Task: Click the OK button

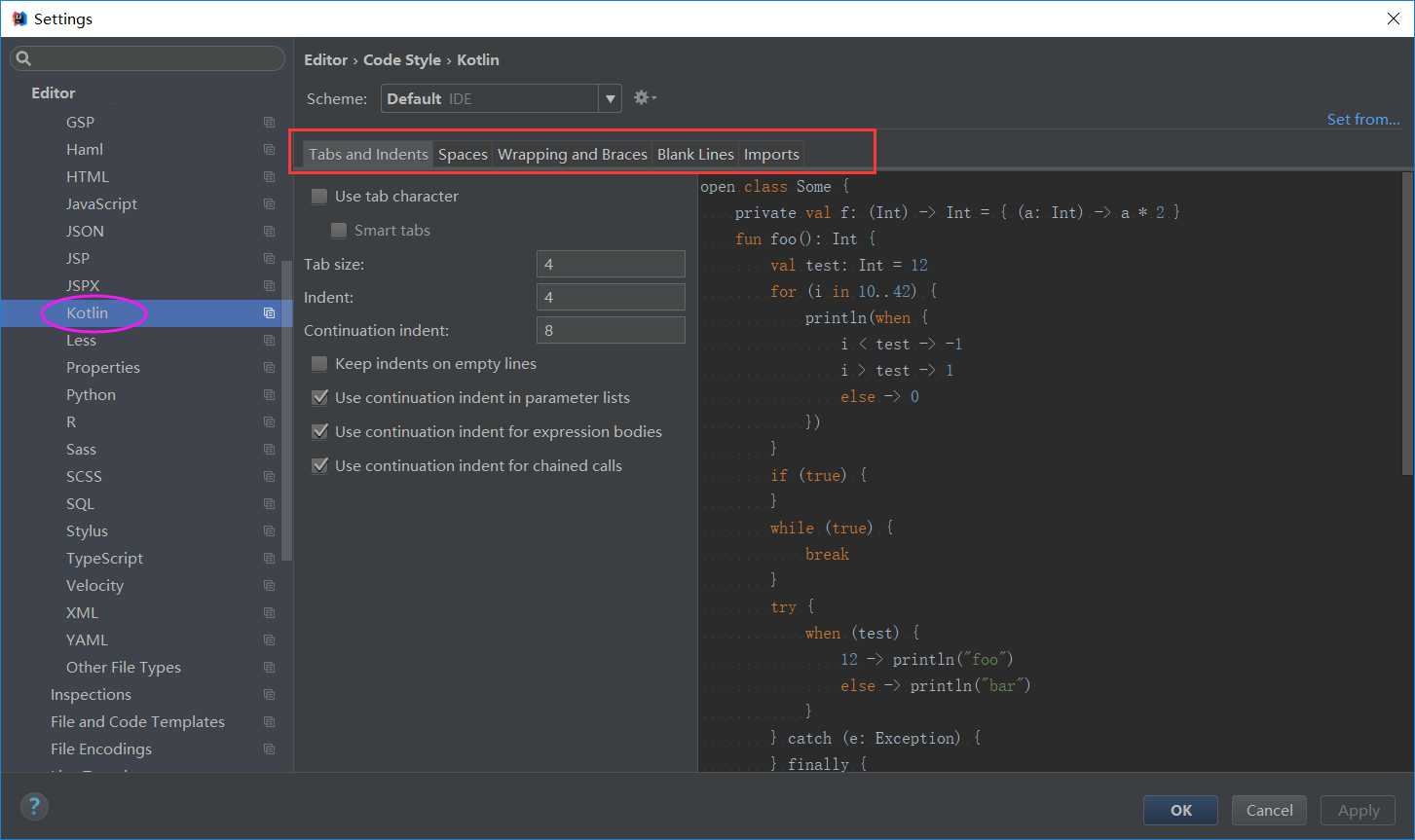Action: [x=1180, y=810]
